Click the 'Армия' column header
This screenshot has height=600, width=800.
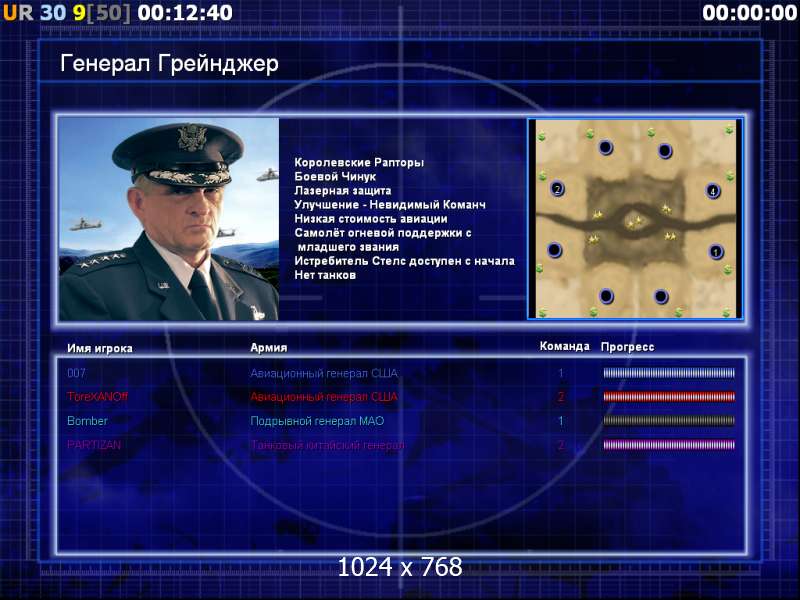click(x=269, y=347)
